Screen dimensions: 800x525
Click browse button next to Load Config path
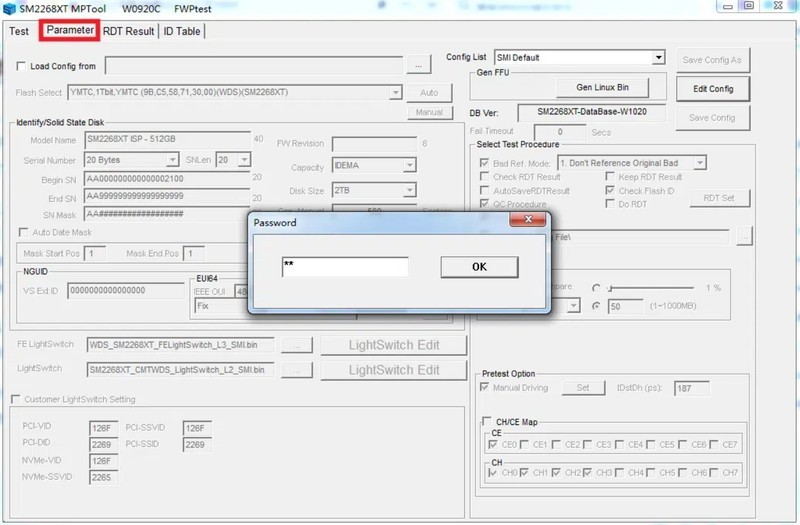point(418,66)
